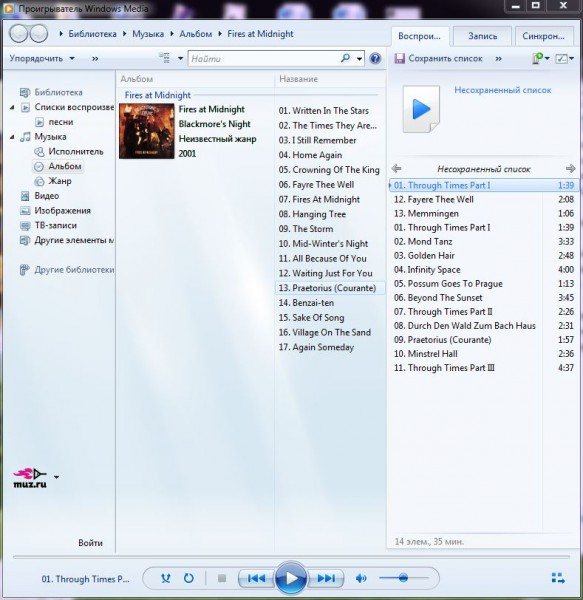The height and width of the screenshot is (600, 583).
Task: Switch to the Воспроизведение tab
Action: [420, 36]
